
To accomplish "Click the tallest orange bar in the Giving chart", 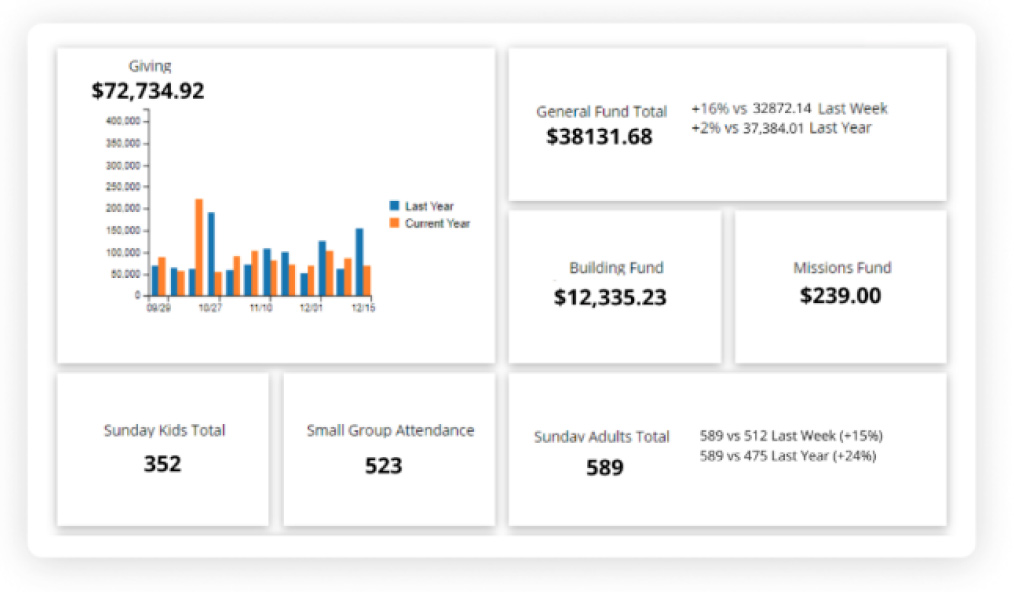I will [x=199, y=246].
